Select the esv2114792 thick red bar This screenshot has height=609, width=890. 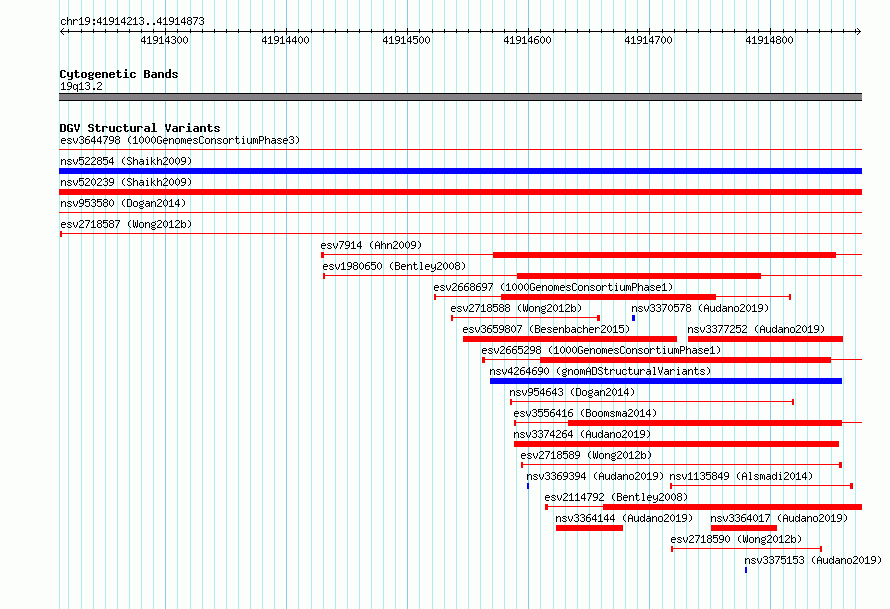coord(732,507)
